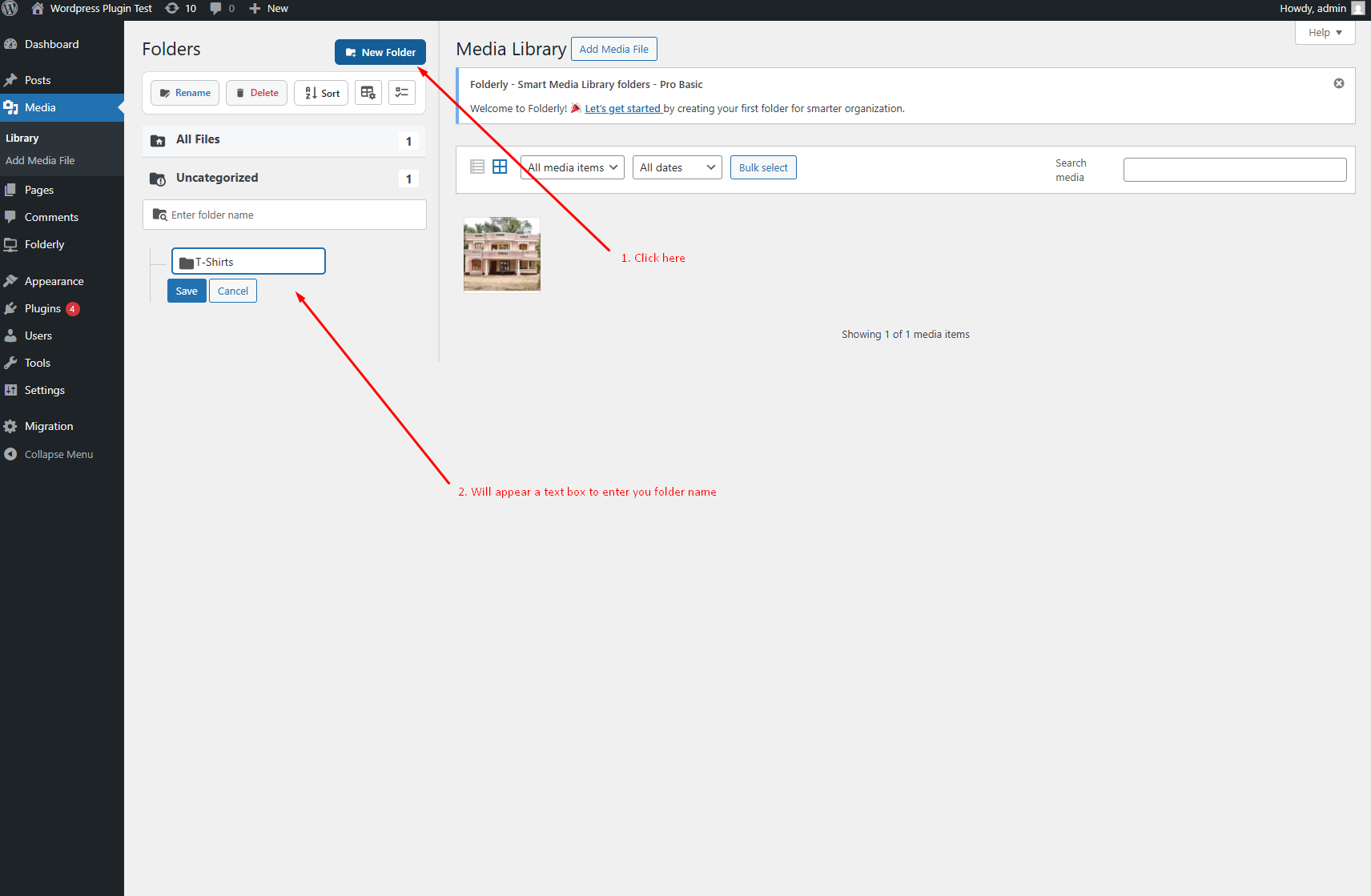
Task: Click the Rename folder button
Action: pos(185,93)
